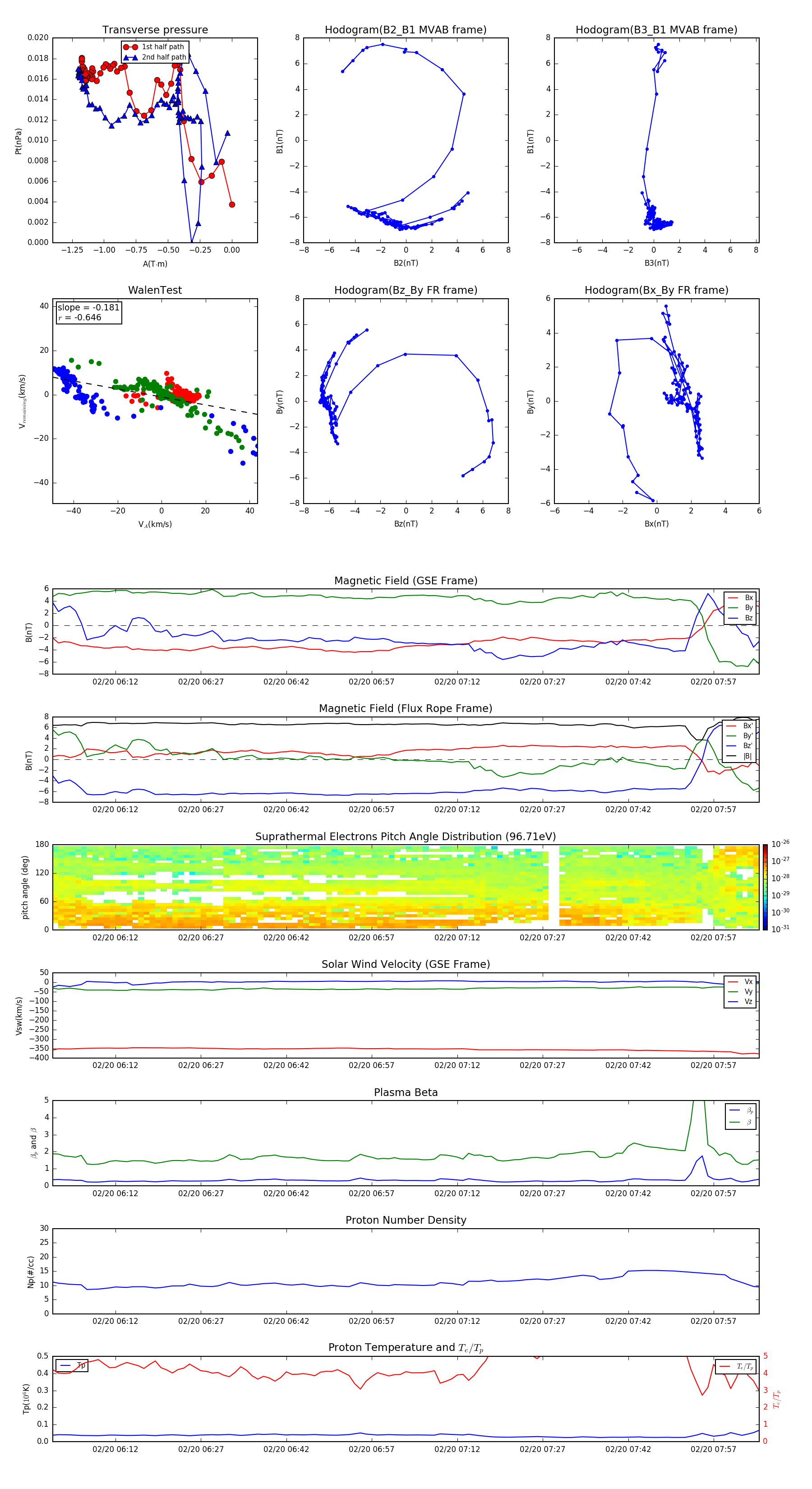Screen dimensions: 812x1489
Task: Click the 'Bx' legend entry in GSE panel
Action: point(740,598)
